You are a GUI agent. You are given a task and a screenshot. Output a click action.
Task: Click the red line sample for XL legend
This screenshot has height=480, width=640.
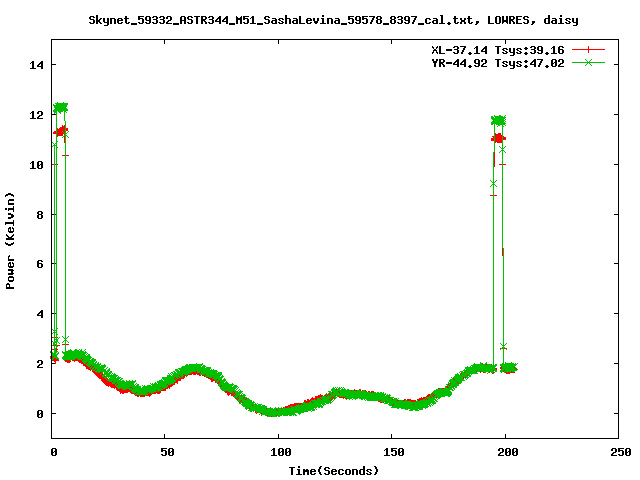point(588,50)
